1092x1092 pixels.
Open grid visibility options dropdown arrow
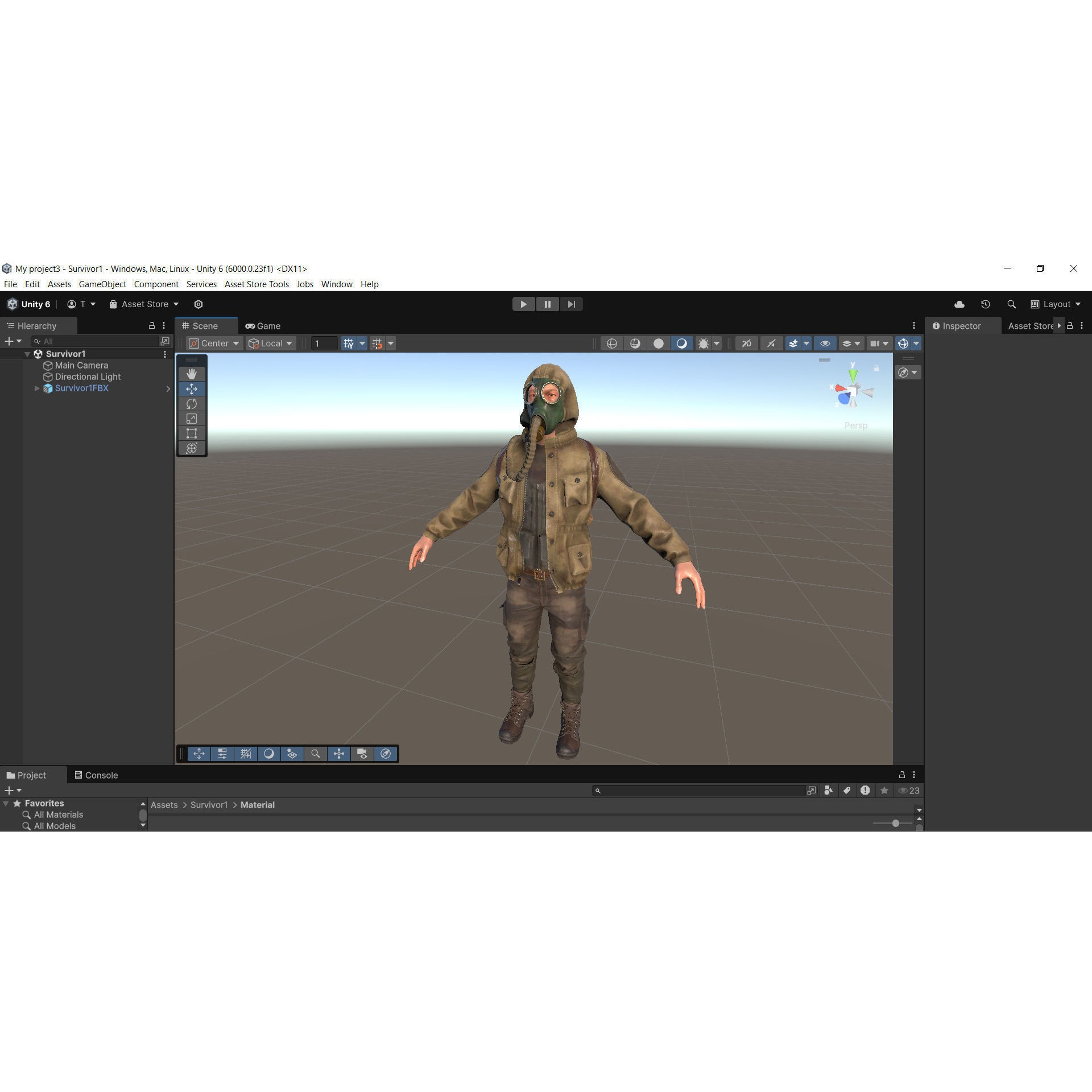pyautogui.click(x=362, y=344)
